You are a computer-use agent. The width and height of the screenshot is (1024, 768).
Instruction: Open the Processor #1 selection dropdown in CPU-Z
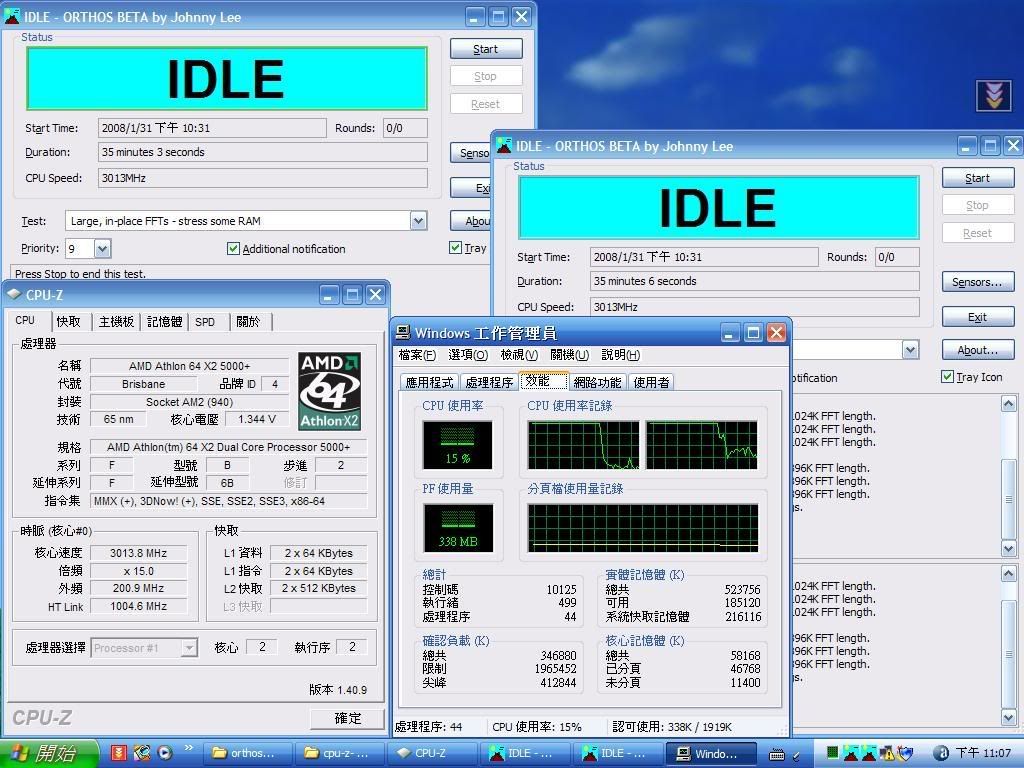[x=189, y=647]
